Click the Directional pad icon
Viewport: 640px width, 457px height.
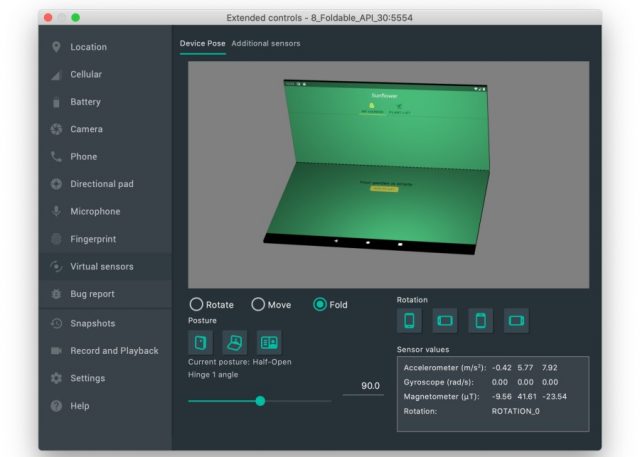click(56, 184)
